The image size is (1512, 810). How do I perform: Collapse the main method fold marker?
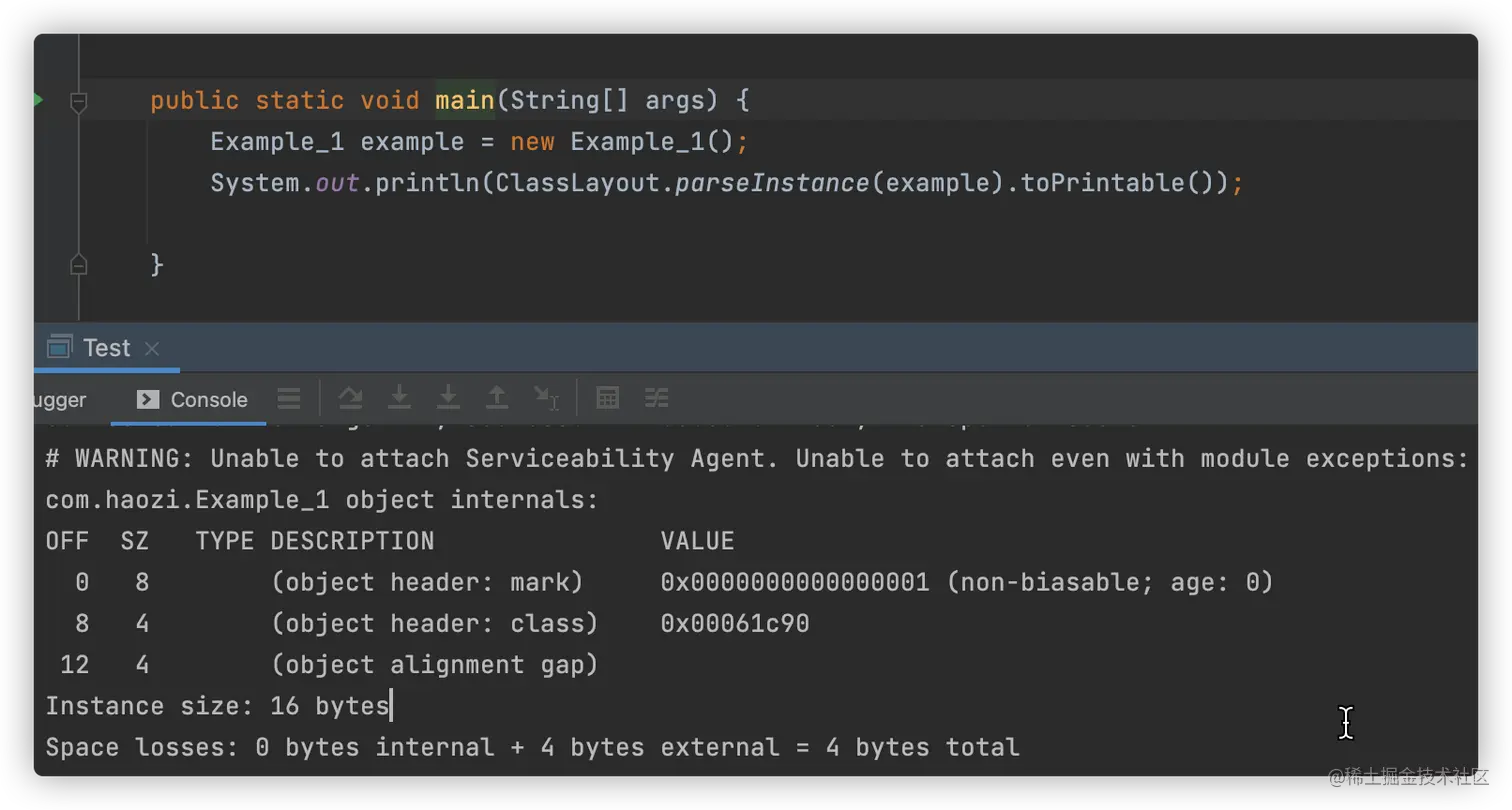[79, 101]
